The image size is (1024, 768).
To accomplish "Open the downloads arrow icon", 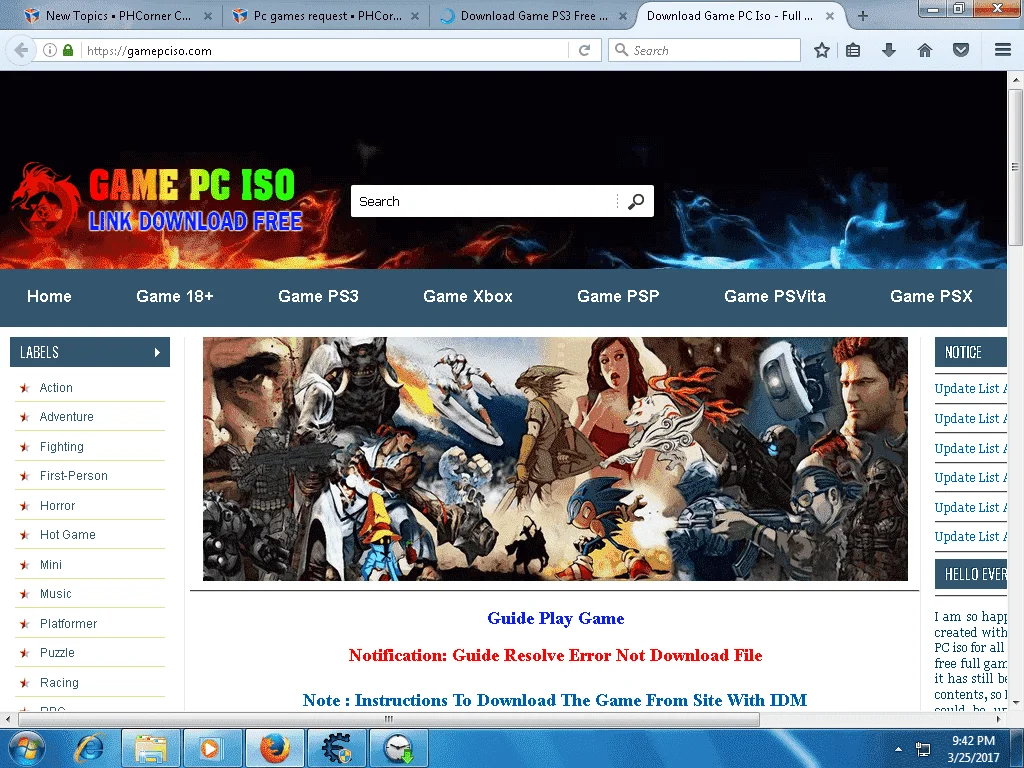I will coord(889,50).
